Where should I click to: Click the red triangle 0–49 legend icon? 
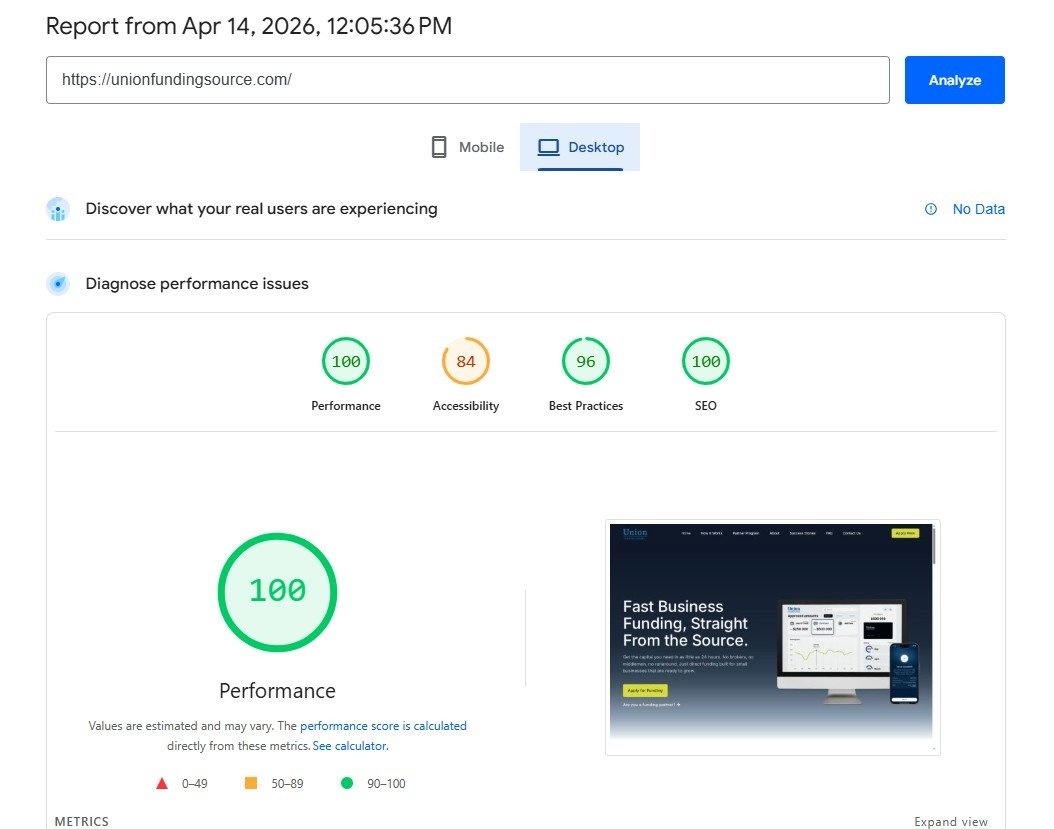click(162, 784)
